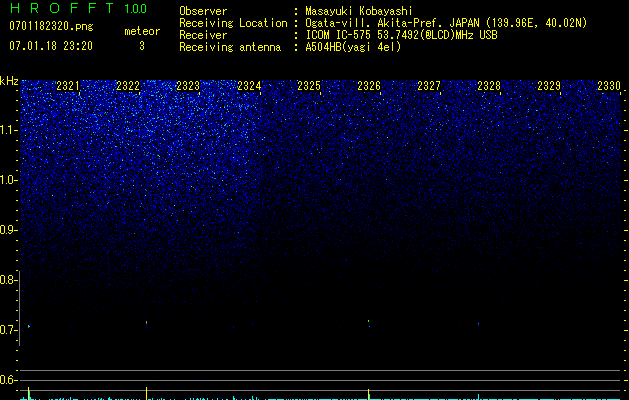This screenshot has height=400, width=629.
Task: Click the 2327 time marker
Action: [429, 85]
